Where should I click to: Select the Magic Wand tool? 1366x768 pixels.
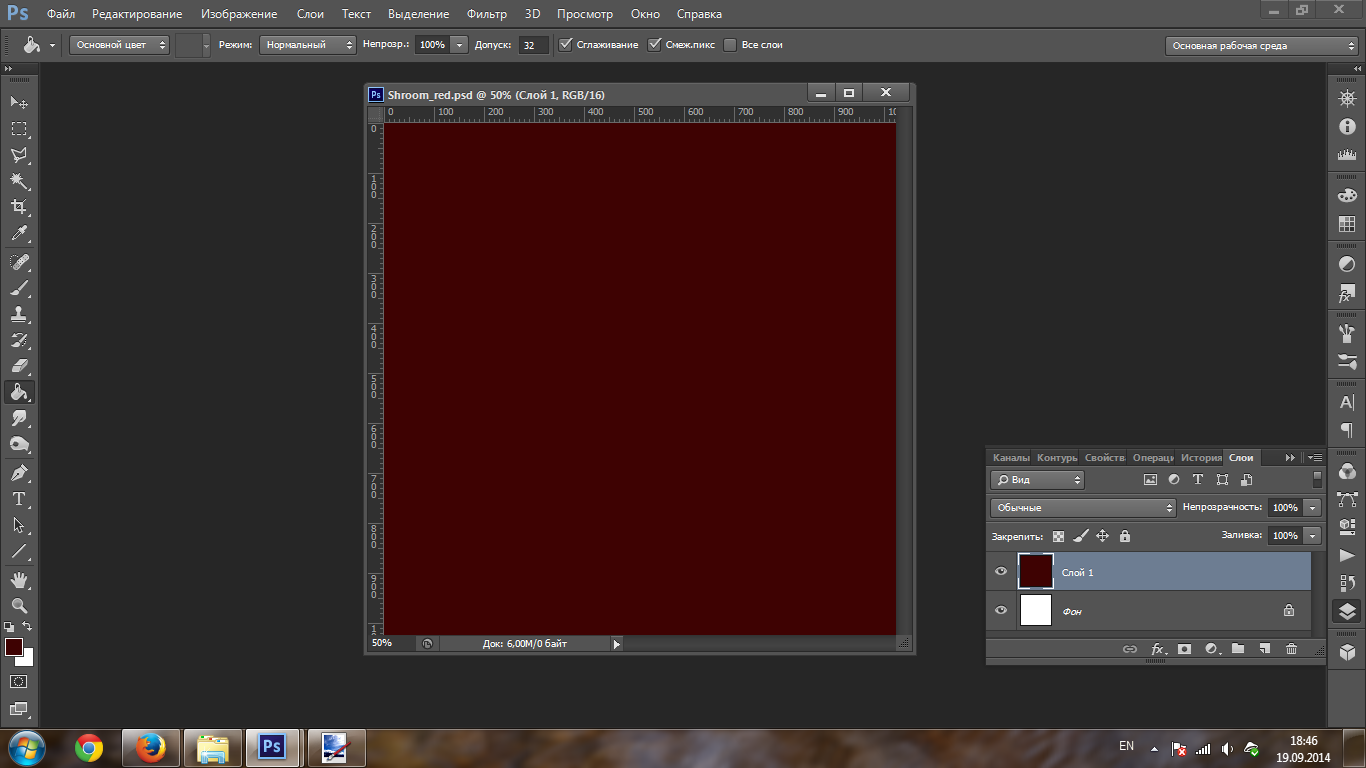19,181
